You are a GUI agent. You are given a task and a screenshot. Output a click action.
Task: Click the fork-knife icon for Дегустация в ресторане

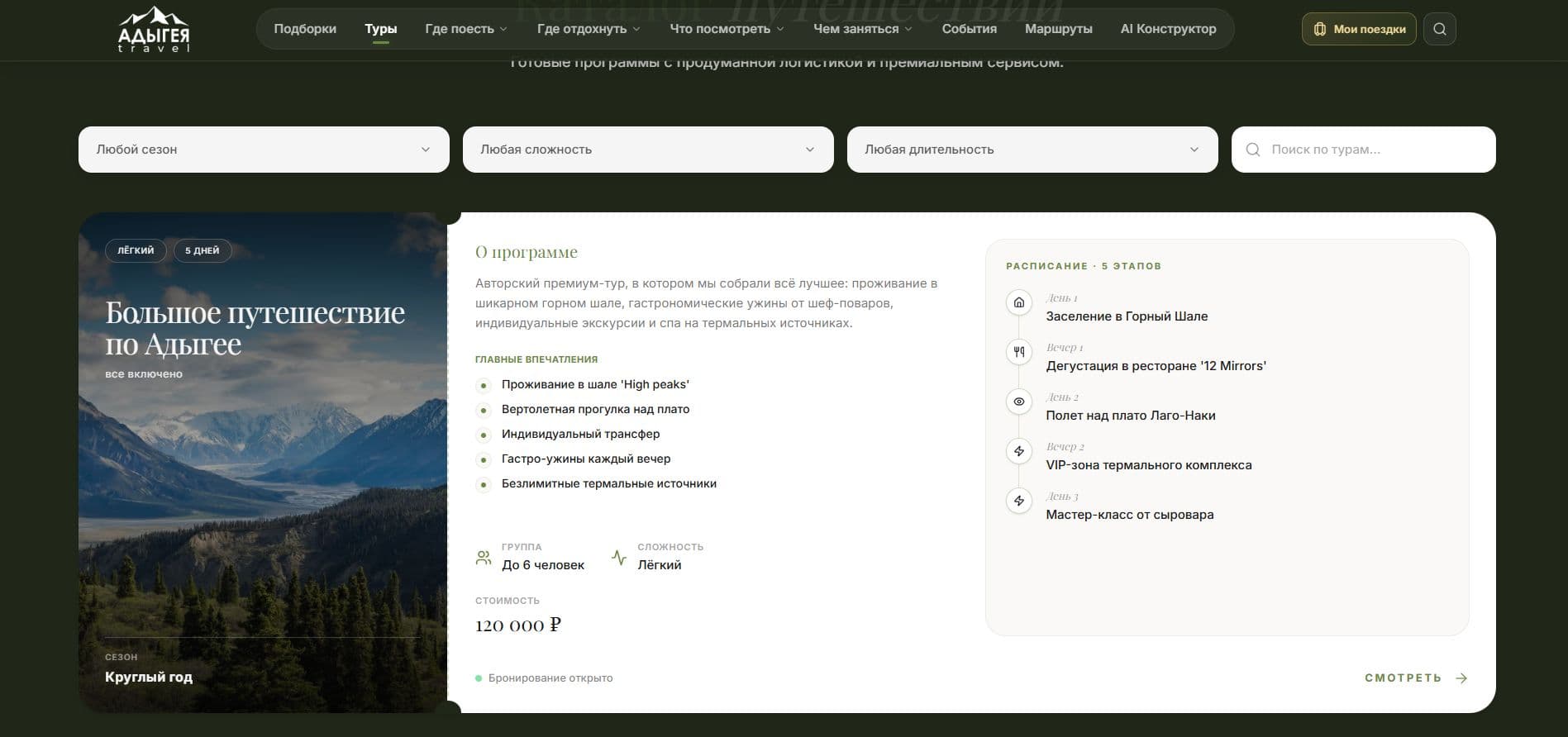[1019, 352]
